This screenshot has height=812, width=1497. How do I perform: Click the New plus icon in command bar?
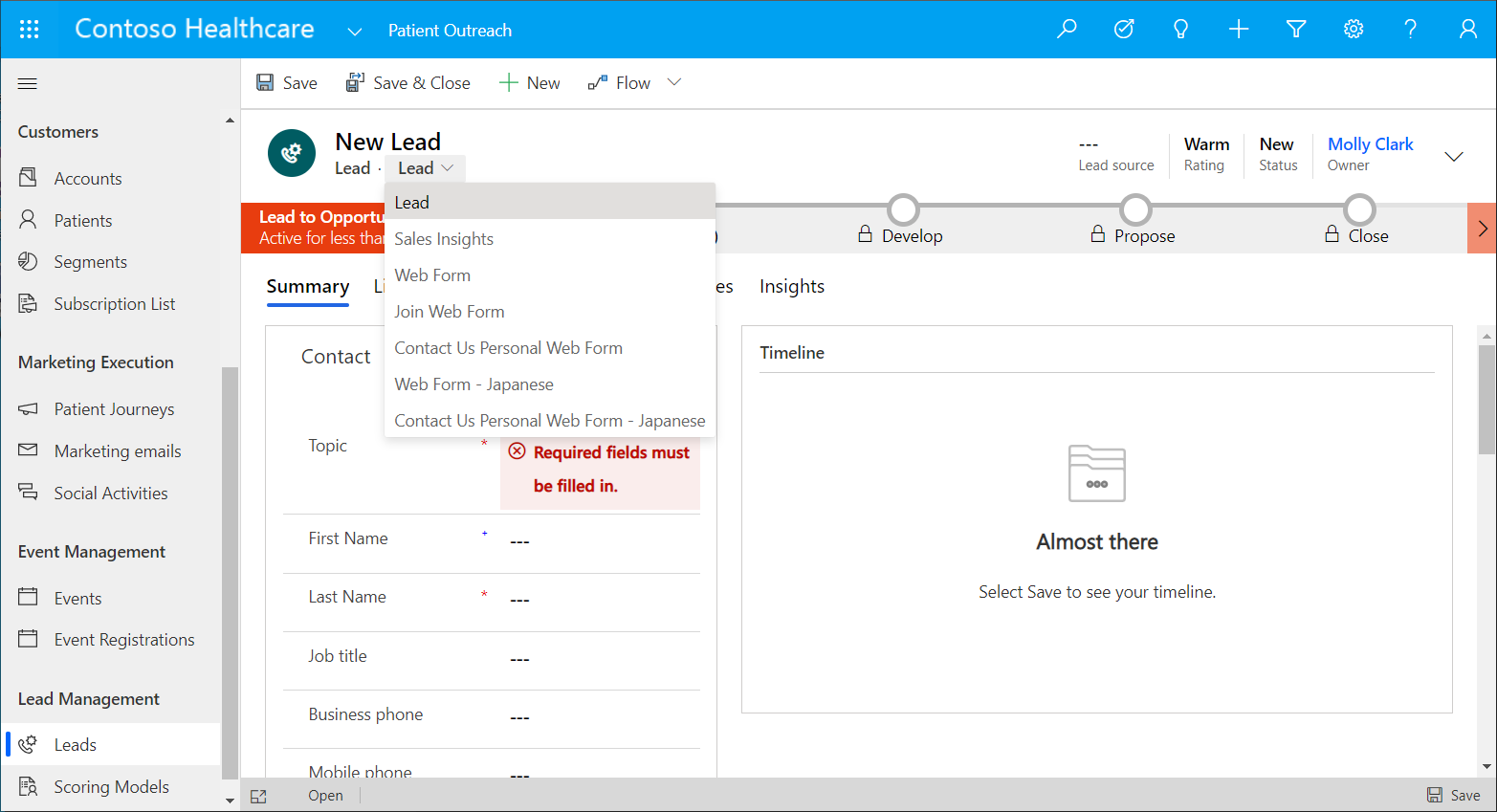coord(509,83)
